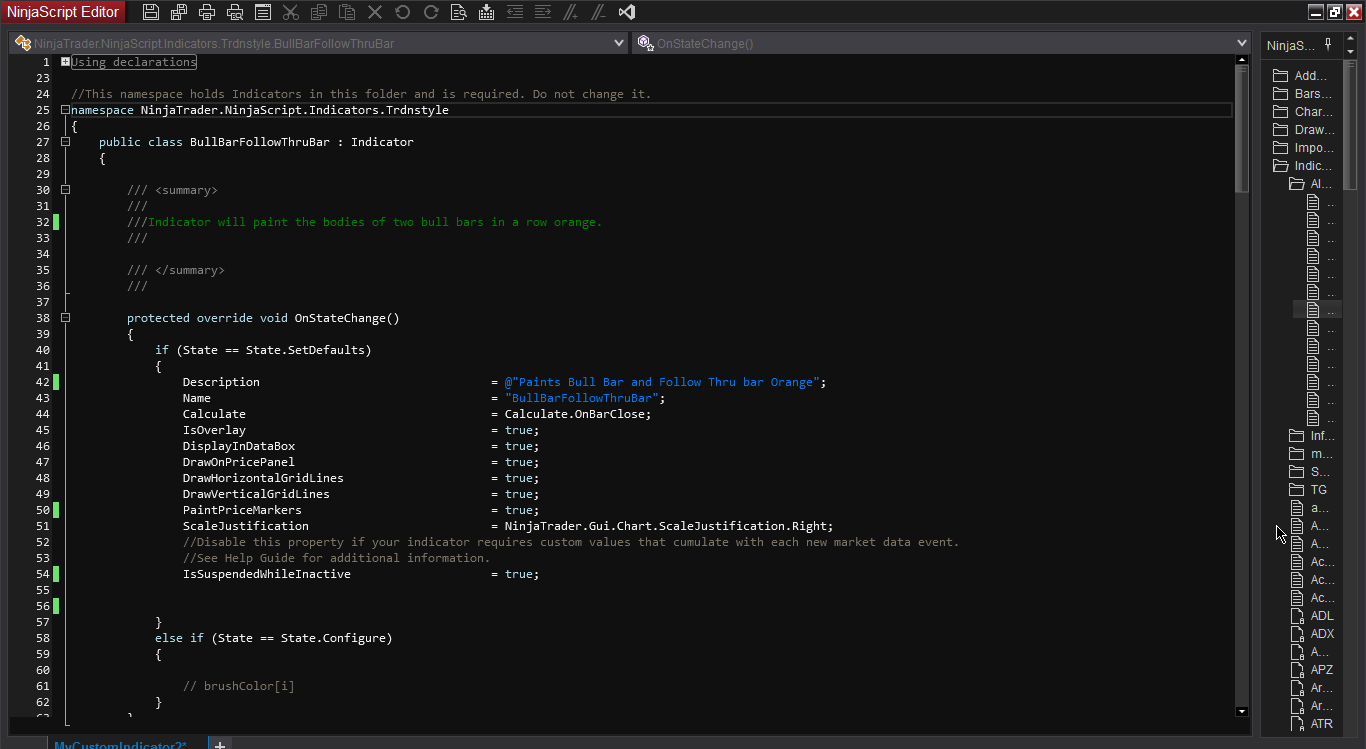This screenshot has width=1366, height=749.
Task: Open the OnStateChange member dropdown
Action: (1242, 44)
